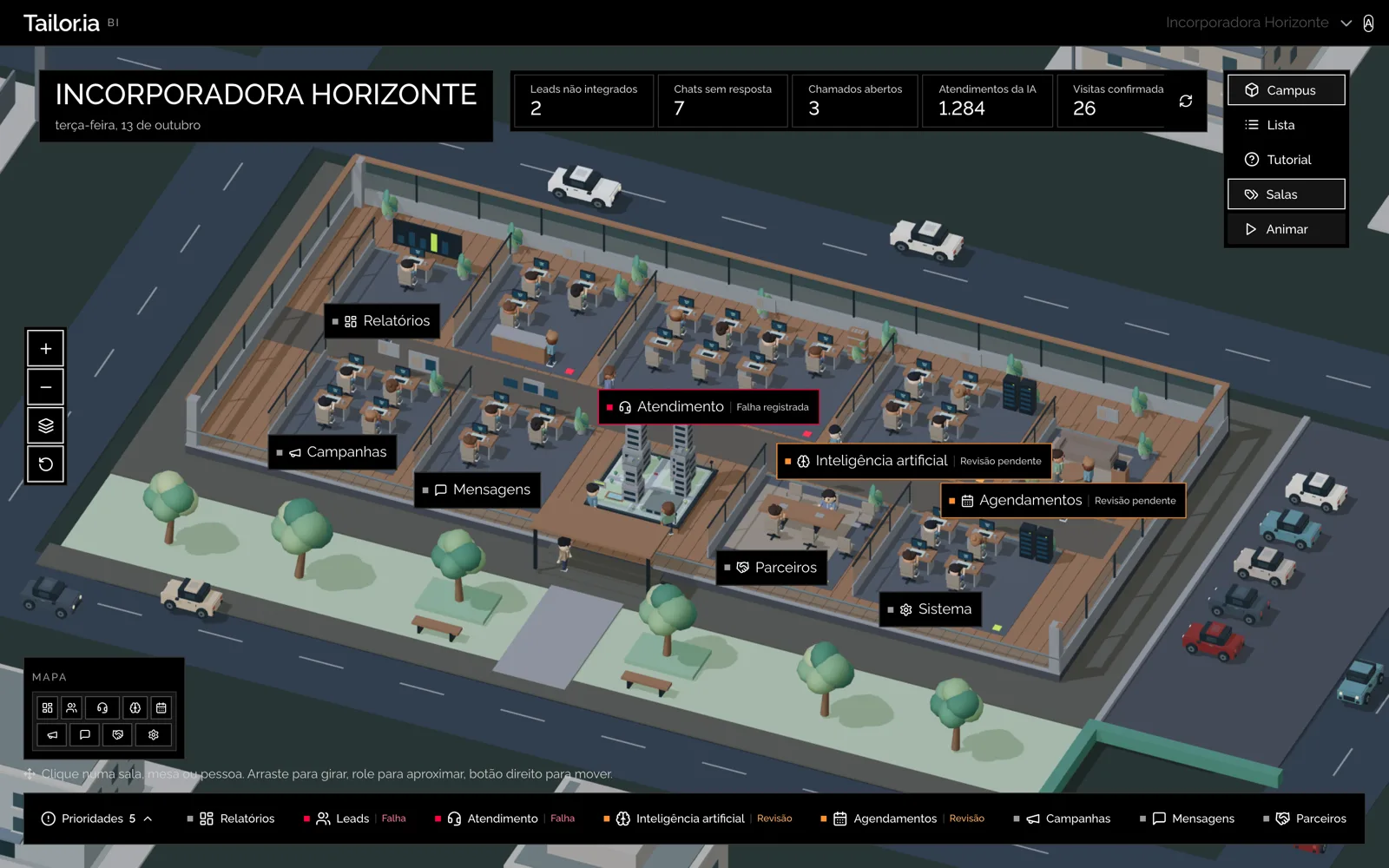Viewport: 1389px width, 868px height.
Task: Click the Relatórios room label on the map
Action: coord(382,321)
